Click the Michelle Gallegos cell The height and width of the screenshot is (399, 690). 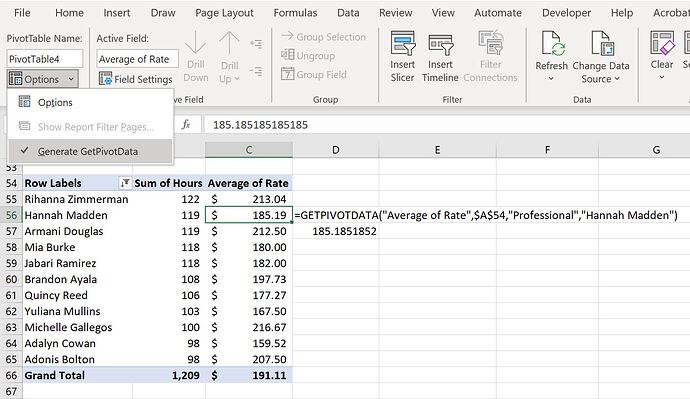coord(77,327)
